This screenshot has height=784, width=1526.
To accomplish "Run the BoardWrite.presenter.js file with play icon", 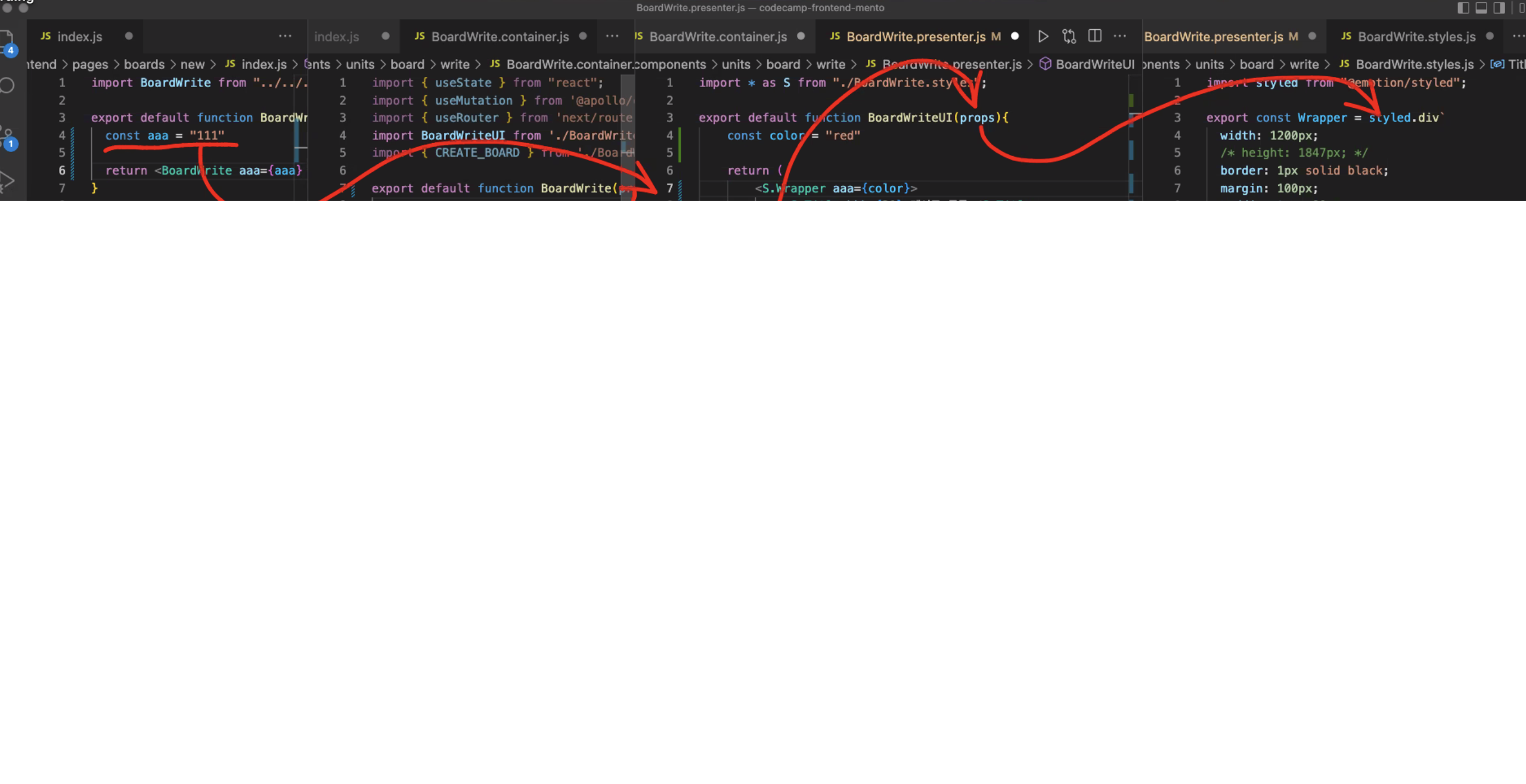I will pyautogui.click(x=1043, y=36).
